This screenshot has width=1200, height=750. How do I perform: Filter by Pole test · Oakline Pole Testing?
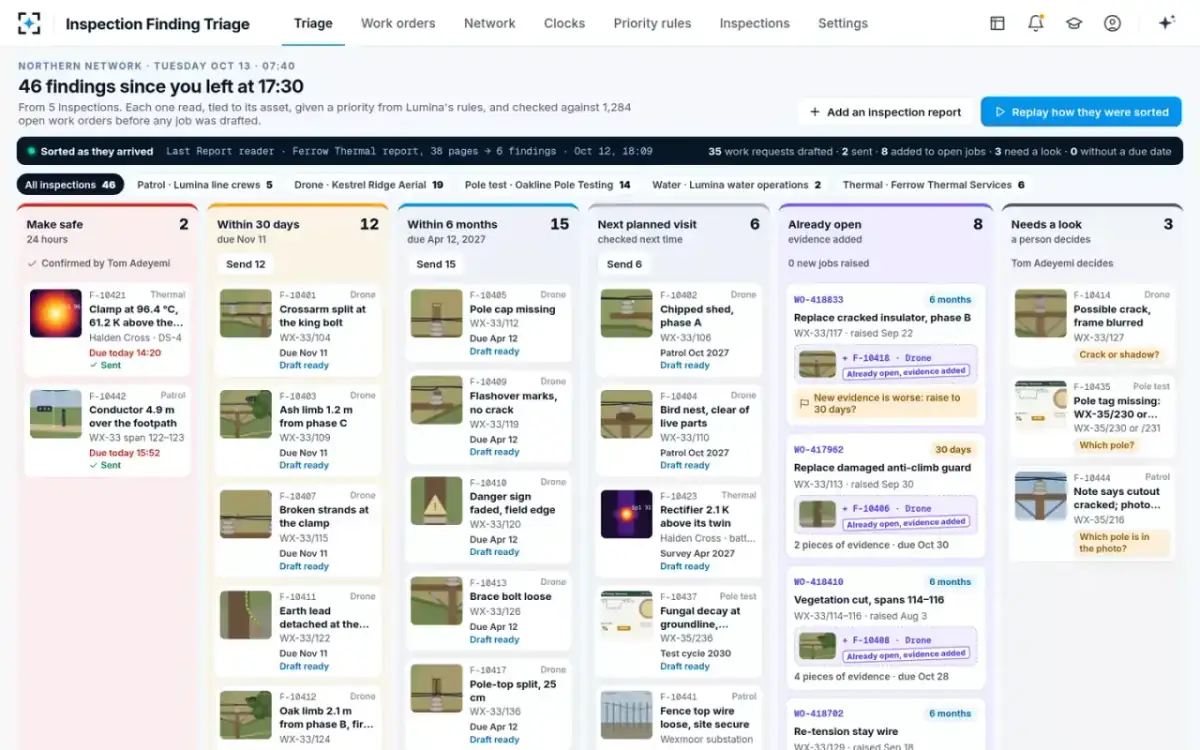click(x=548, y=185)
